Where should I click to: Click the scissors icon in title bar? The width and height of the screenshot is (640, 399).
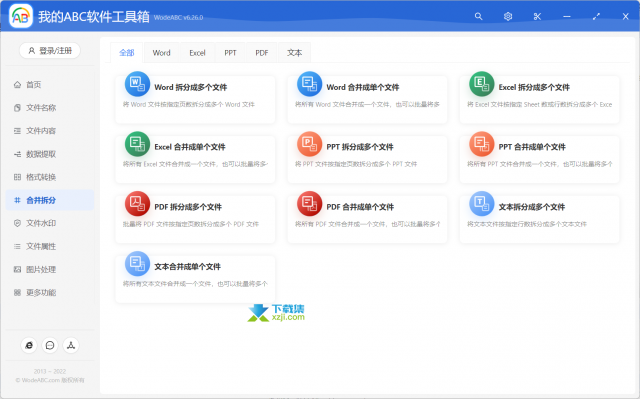(x=537, y=16)
